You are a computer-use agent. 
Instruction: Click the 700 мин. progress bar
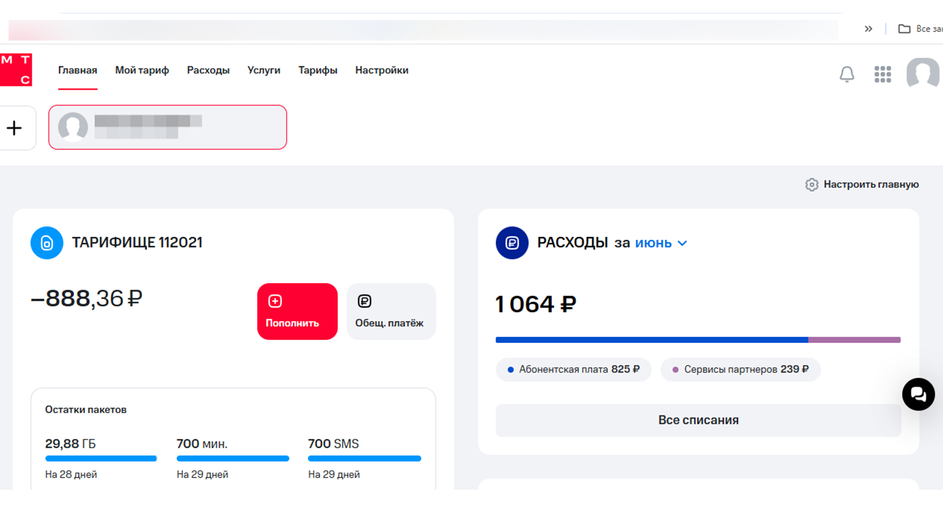tap(233, 458)
